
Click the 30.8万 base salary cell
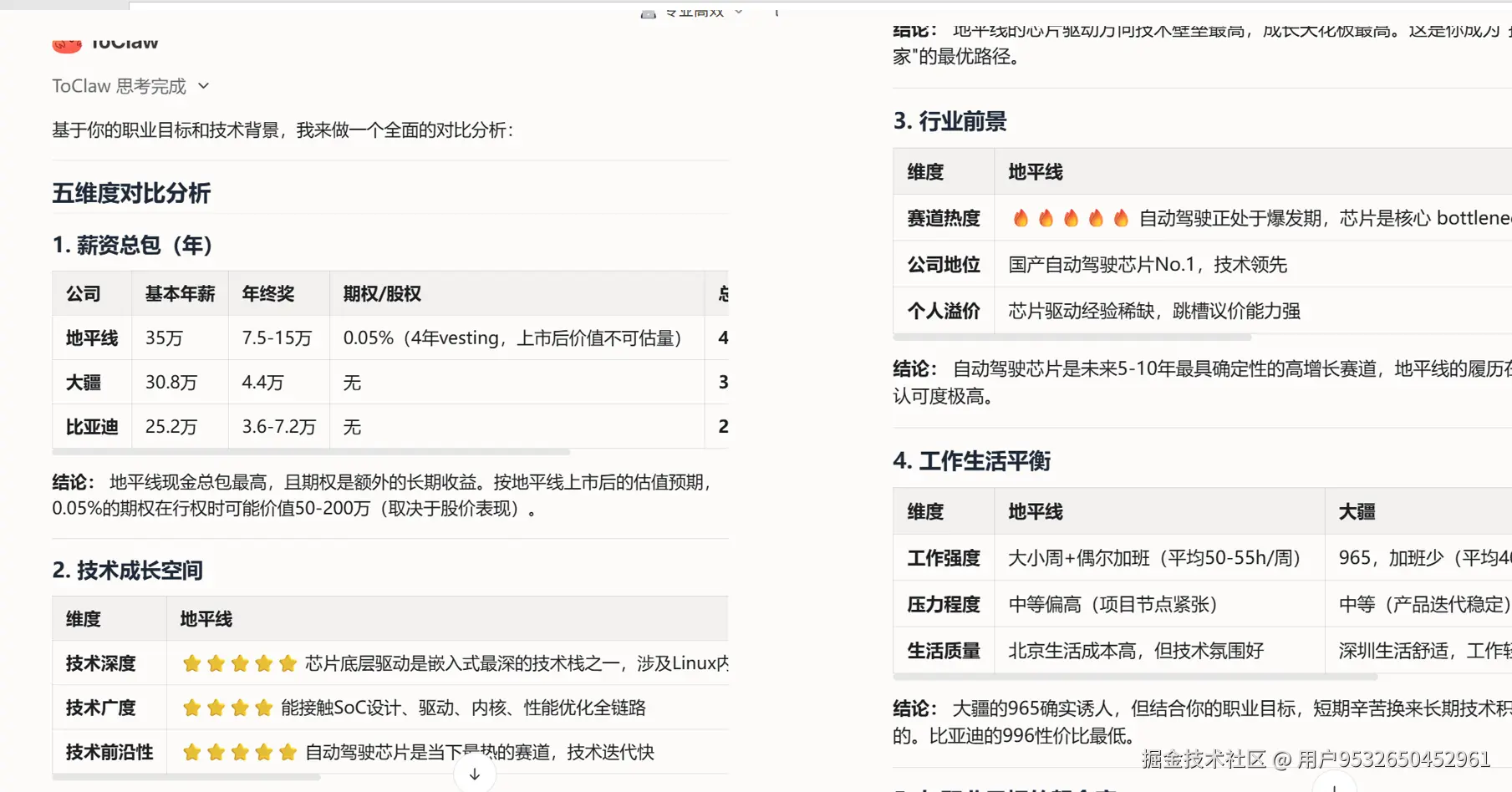coord(171,383)
